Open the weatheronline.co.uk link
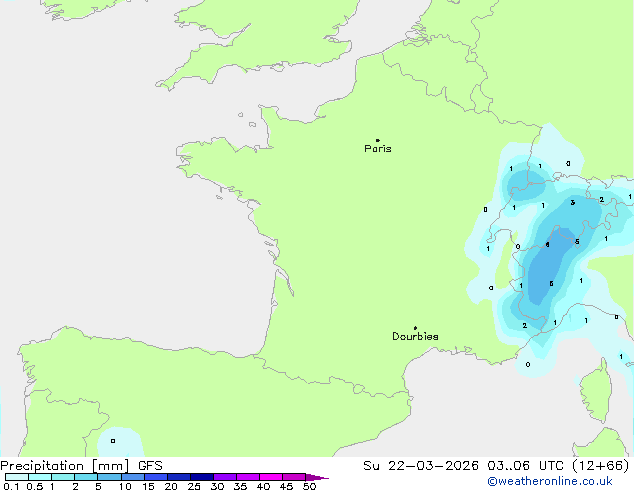Viewport: 634px width, 490px height. (550, 481)
